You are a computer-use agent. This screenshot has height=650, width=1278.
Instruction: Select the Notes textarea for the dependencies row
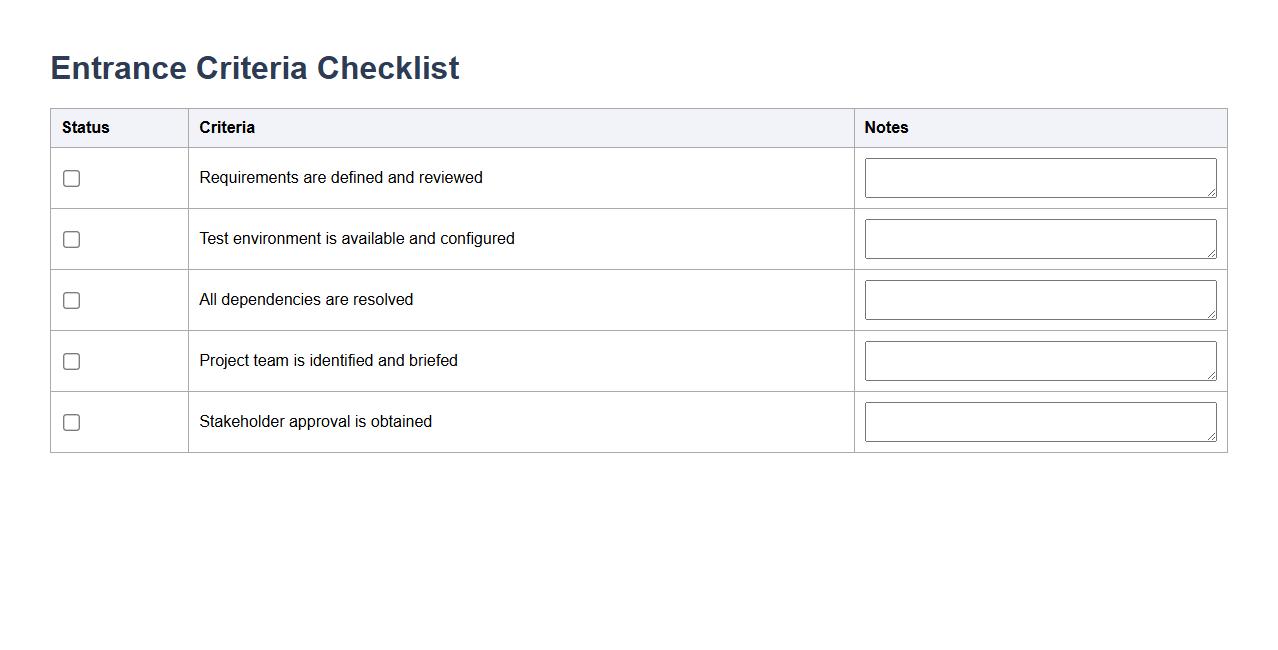(1040, 300)
